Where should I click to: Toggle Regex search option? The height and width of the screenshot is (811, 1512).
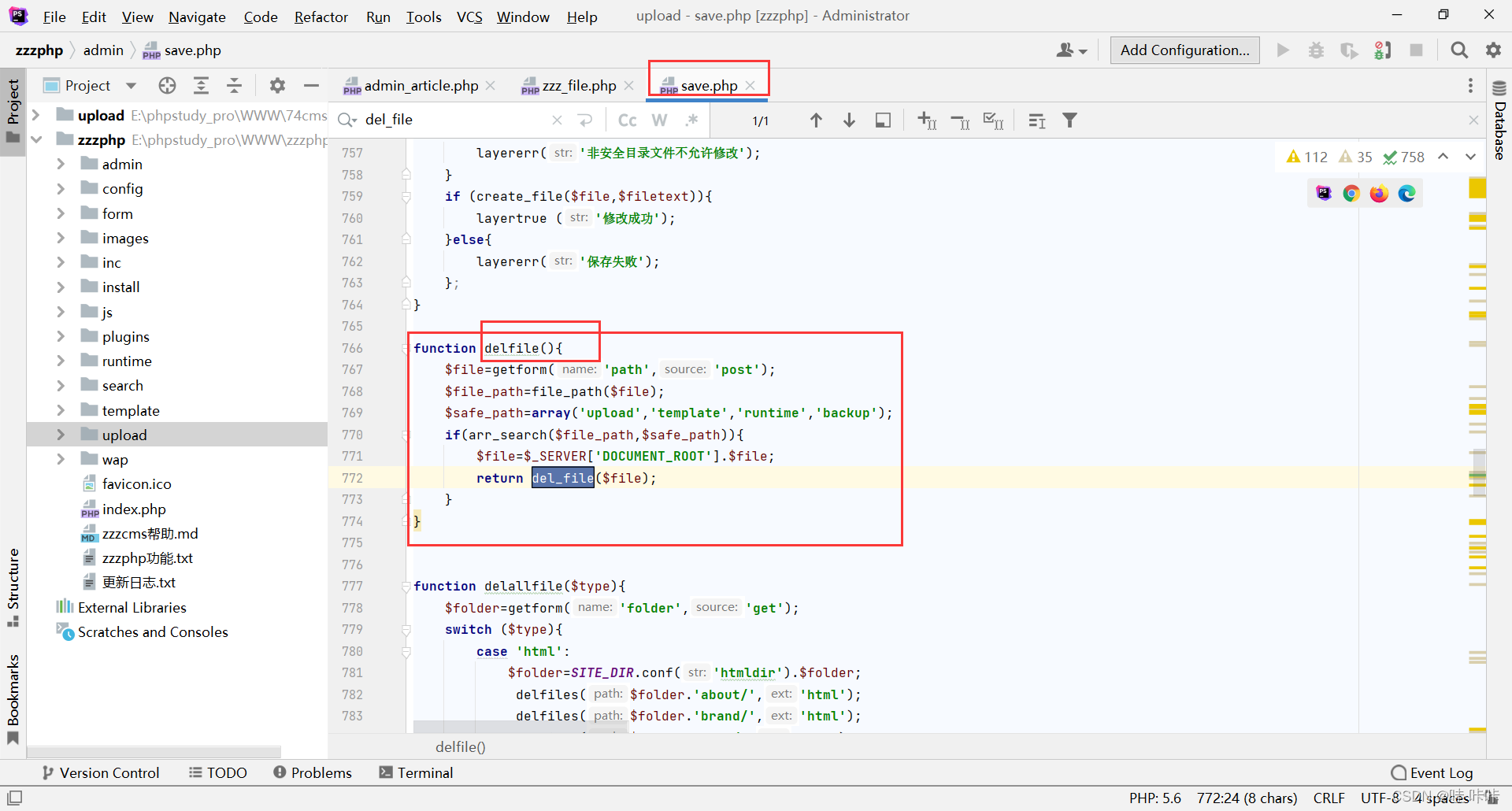pos(691,120)
